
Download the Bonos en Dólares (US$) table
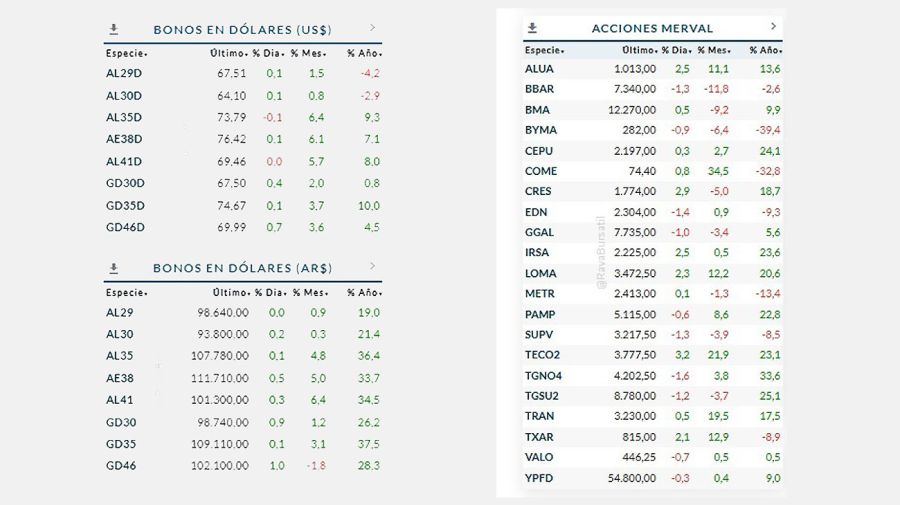[114, 29]
